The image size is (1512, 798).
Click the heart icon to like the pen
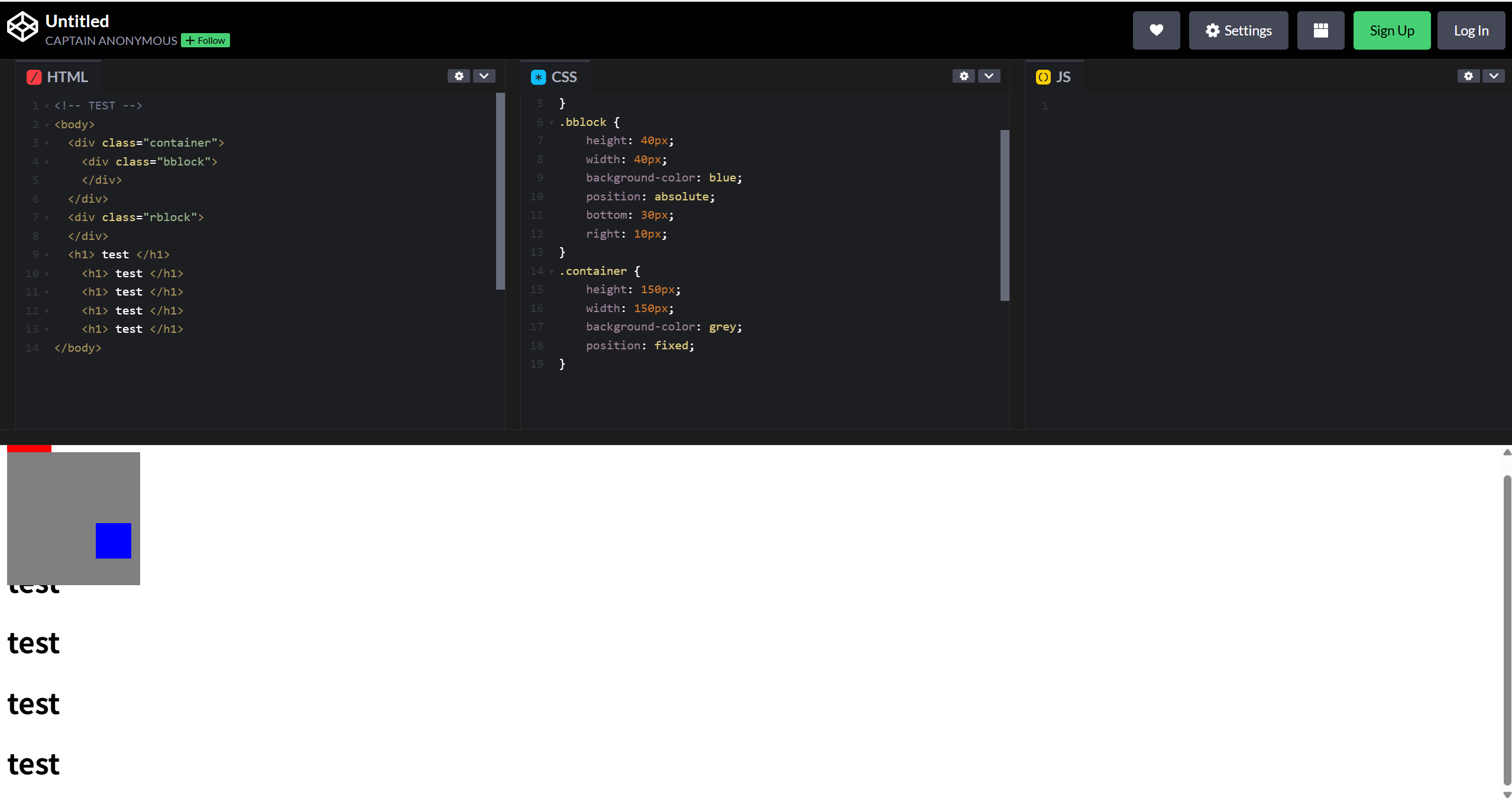click(1155, 30)
